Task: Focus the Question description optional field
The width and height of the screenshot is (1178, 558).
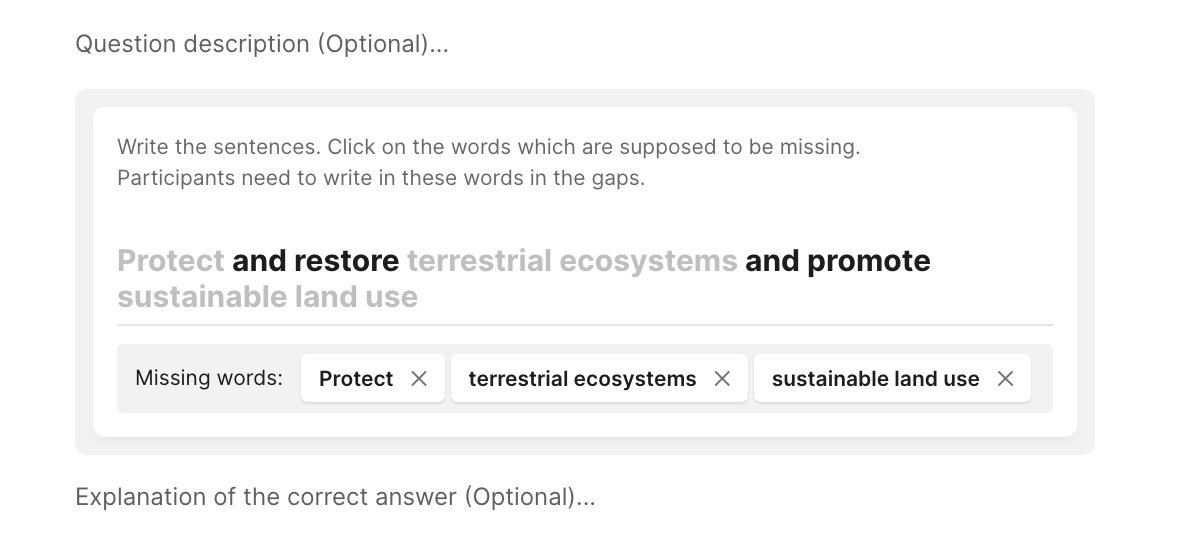Action: (262, 44)
